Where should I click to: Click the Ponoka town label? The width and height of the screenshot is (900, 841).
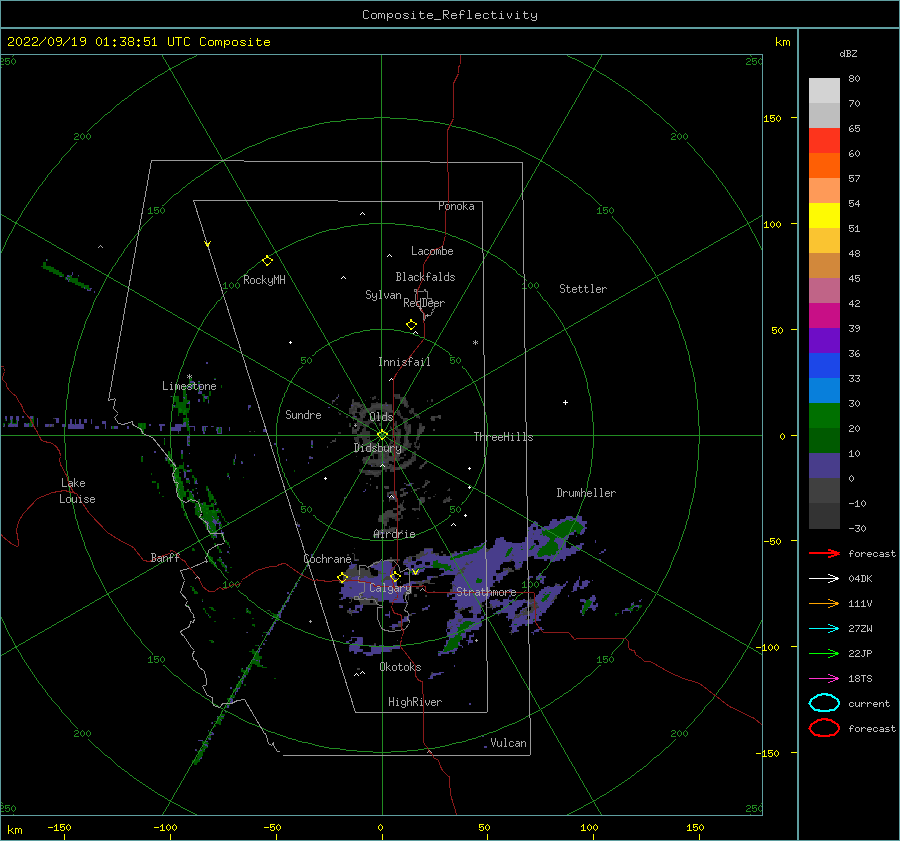click(456, 207)
